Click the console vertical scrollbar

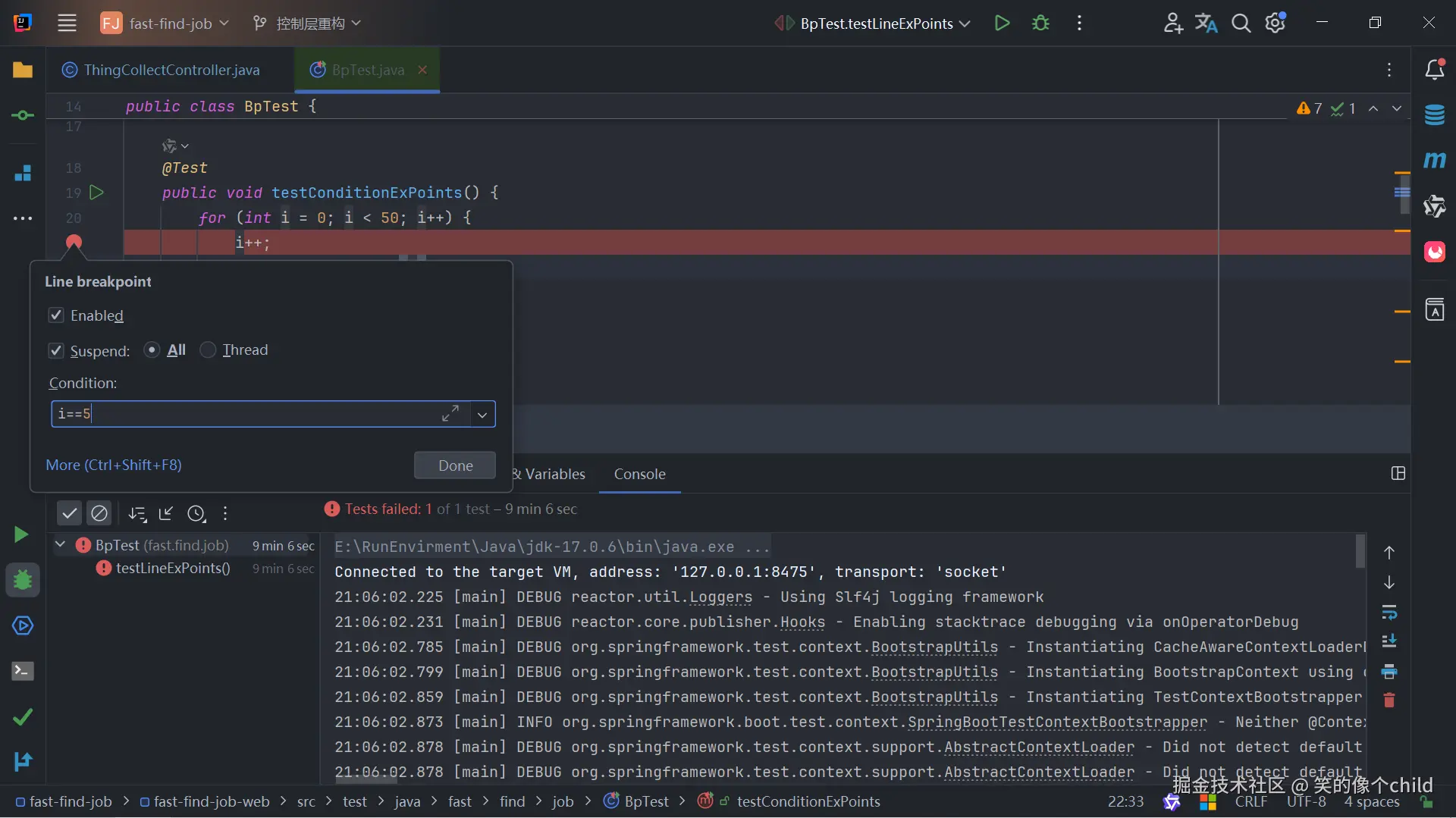tap(1360, 551)
